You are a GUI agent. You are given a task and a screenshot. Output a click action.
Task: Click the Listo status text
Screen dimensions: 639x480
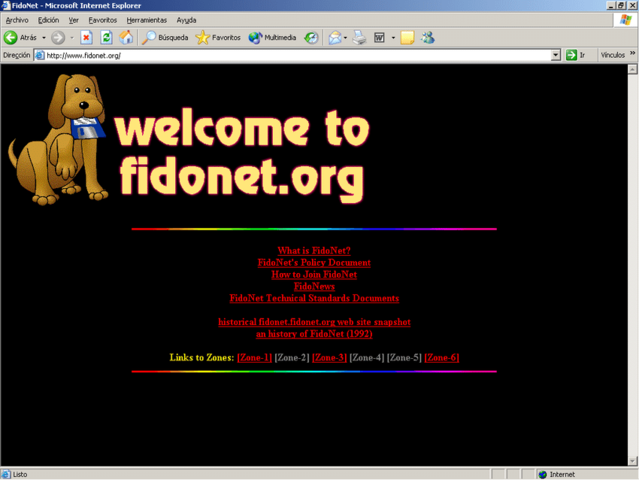20,474
